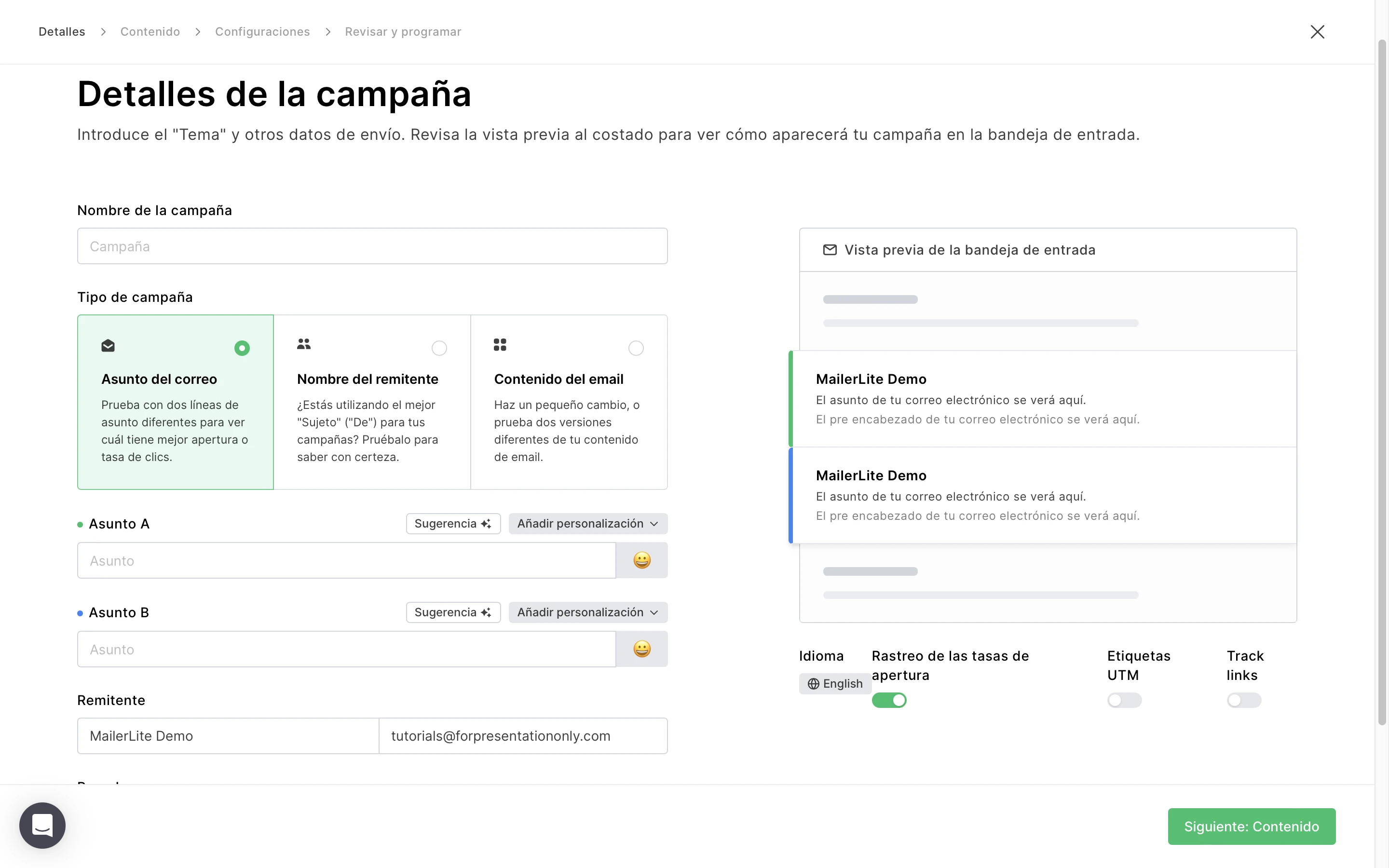Go to the Revisar y programar step
1389x868 pixels.
(403, 31)
